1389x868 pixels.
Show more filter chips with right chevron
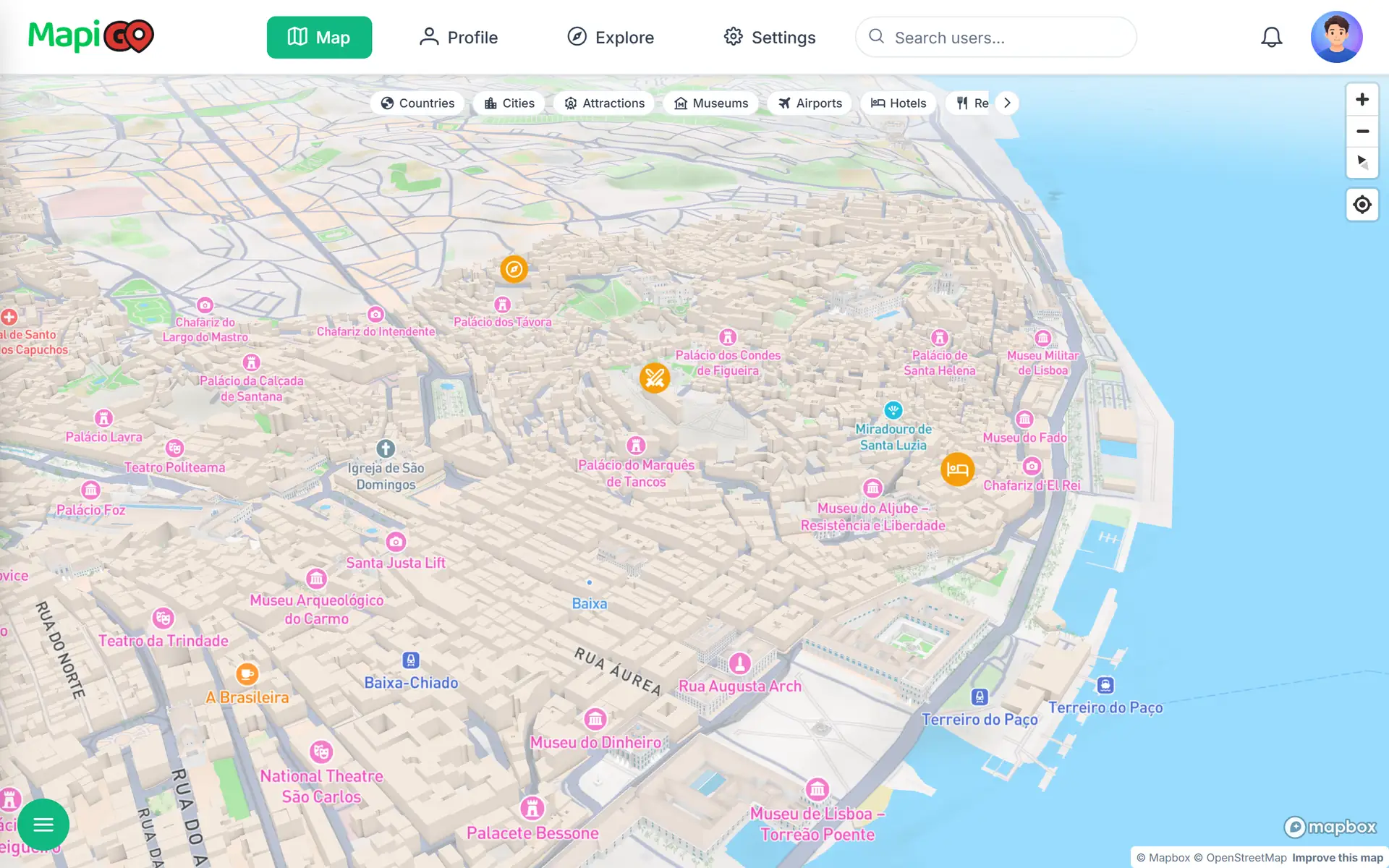coord(1007,103)
